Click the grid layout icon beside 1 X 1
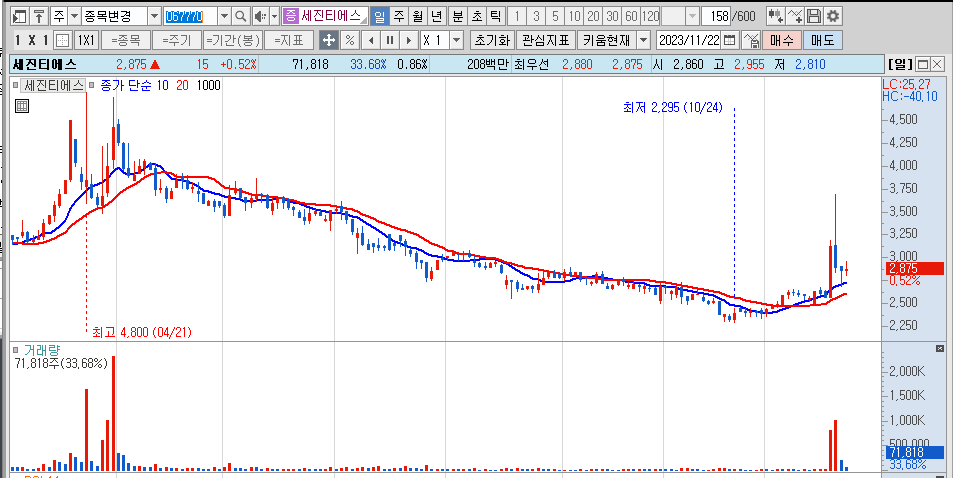The height and width of the screenshot is (478, 953). [x=62, y=41]
